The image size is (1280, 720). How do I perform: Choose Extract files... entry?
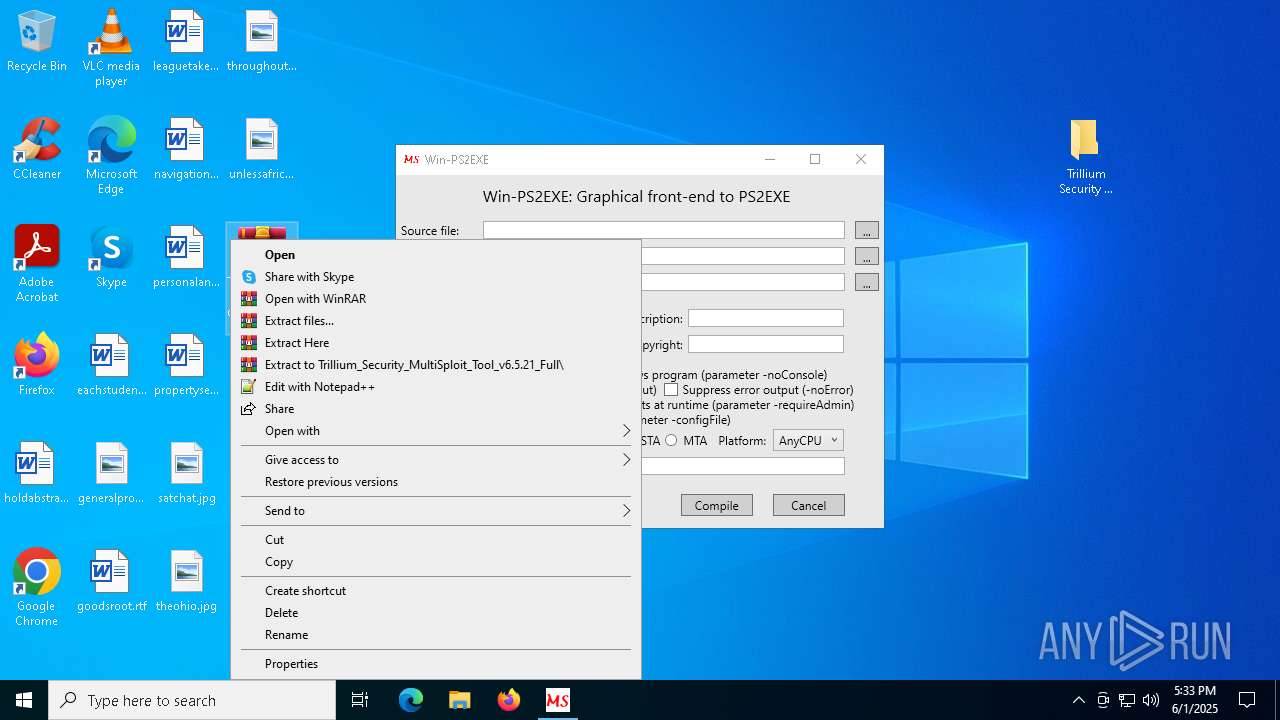(x=436, y=321)
